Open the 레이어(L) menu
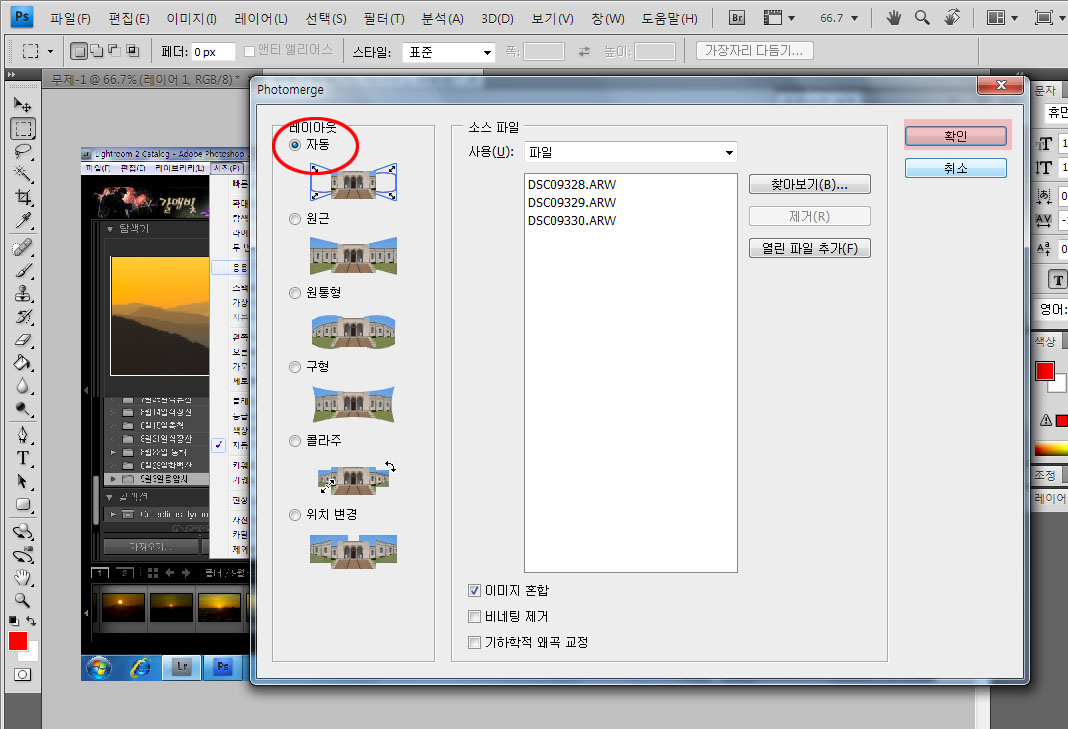Image resolution: width=1068 pixels, height=729 pixels. [261, 19]
